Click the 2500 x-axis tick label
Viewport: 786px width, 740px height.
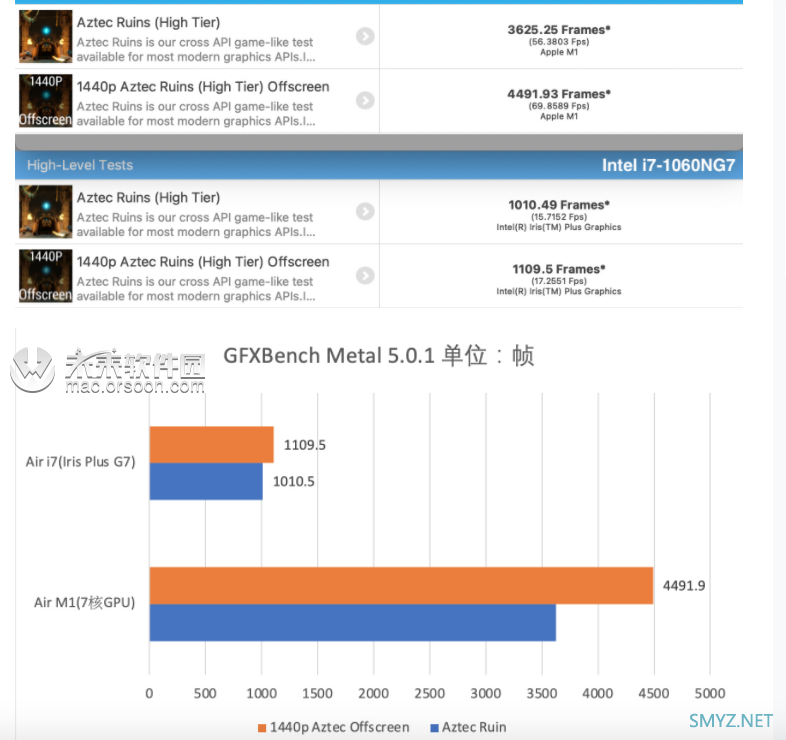pyautogui.click(x=430, y=693)
